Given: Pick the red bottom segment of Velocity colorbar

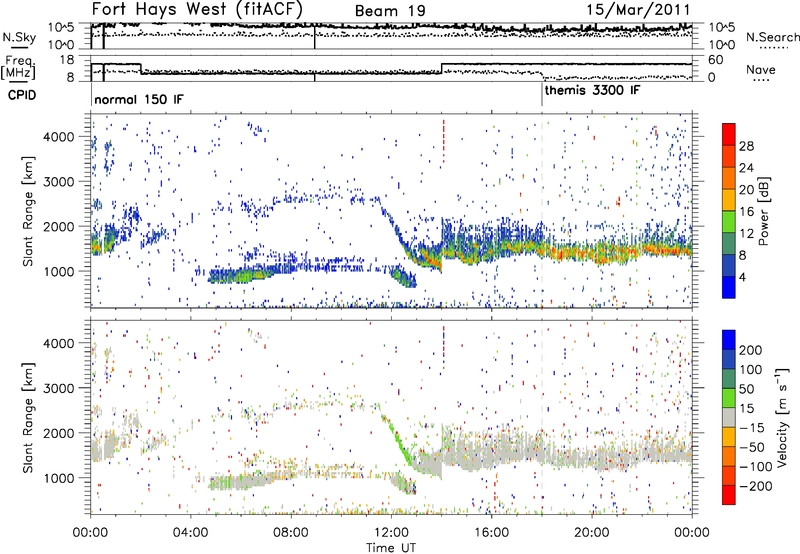Looking at the screenshot, I should click(729, 495).
